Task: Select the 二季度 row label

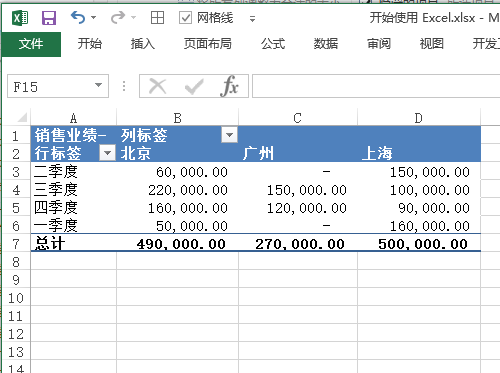Action: click(x=74, y=172)
